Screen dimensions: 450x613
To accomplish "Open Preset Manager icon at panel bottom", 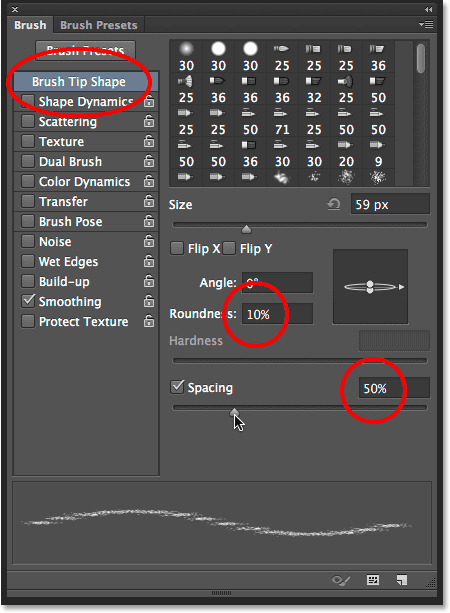I will [x=373, y=580].
